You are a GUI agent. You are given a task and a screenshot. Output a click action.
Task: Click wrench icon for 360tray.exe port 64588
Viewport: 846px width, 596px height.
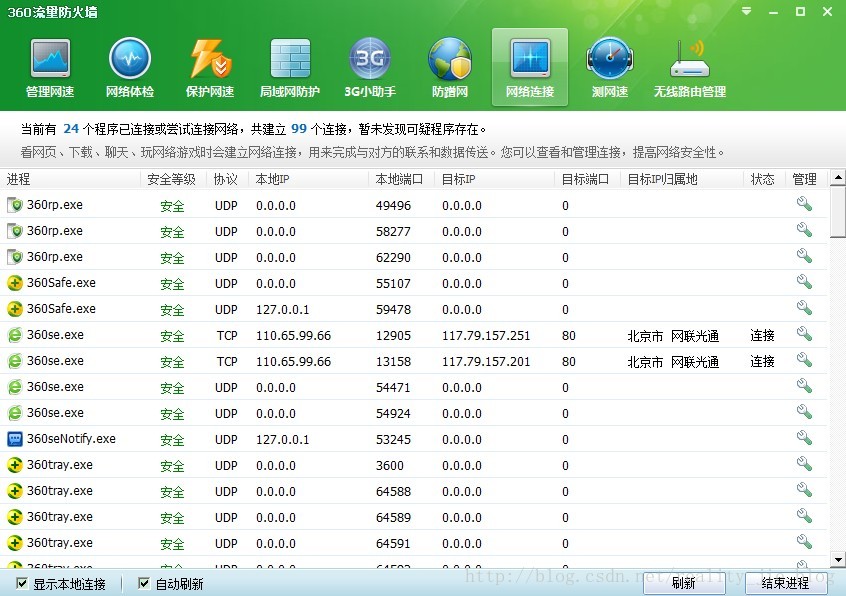(x=804, y=490)
